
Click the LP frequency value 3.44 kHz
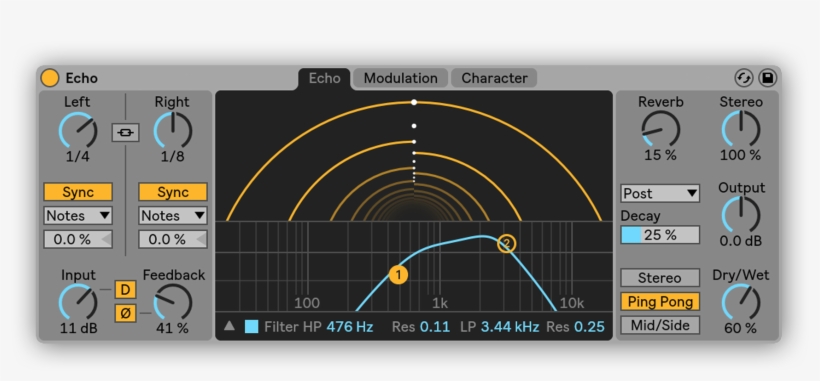(x=510, y=327)
